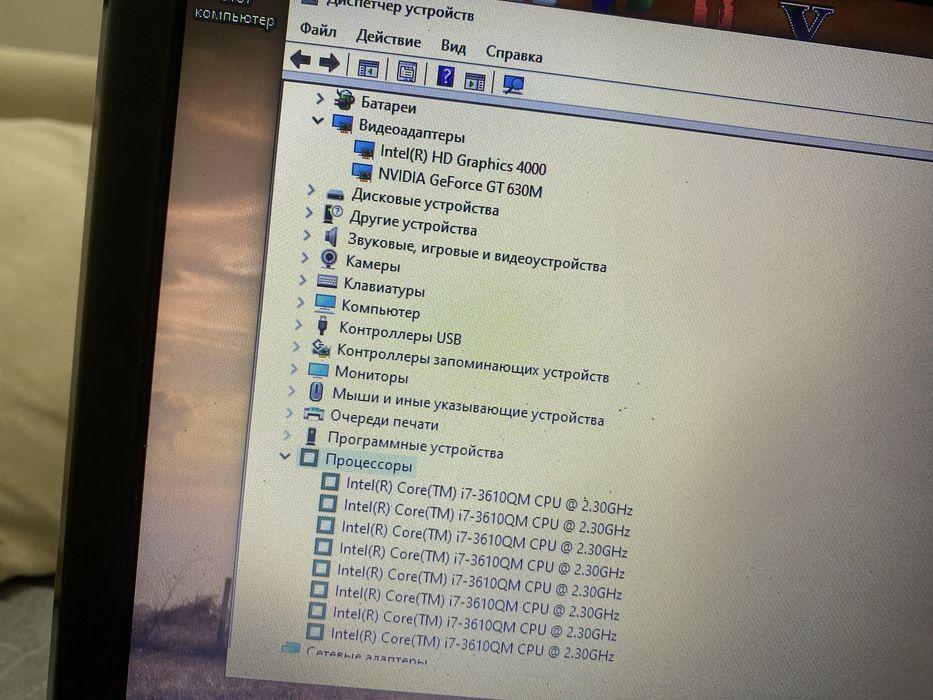Select the Видеоадаптеры label
Viewport: 933px width, 700px height.
(412, 130)
